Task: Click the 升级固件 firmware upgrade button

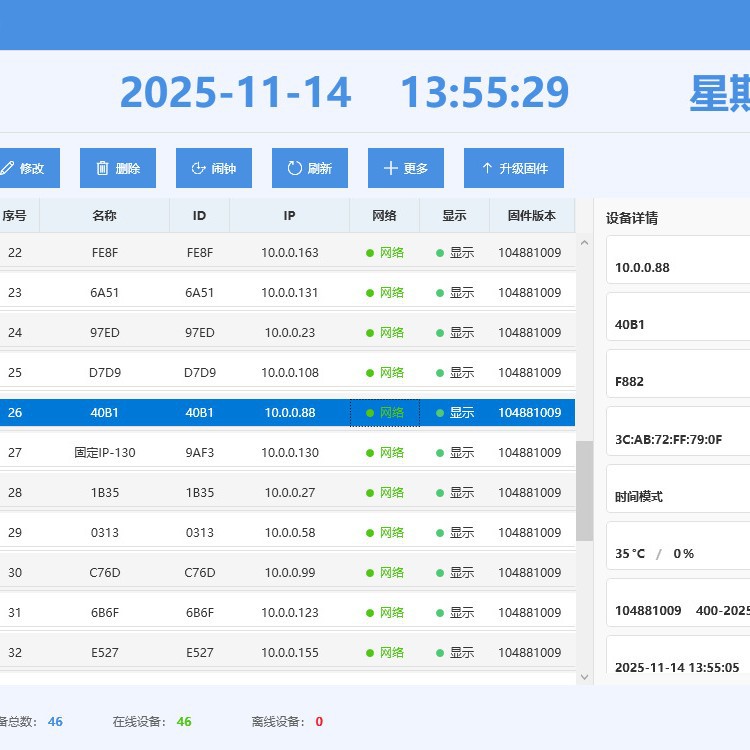Action: 514,168
